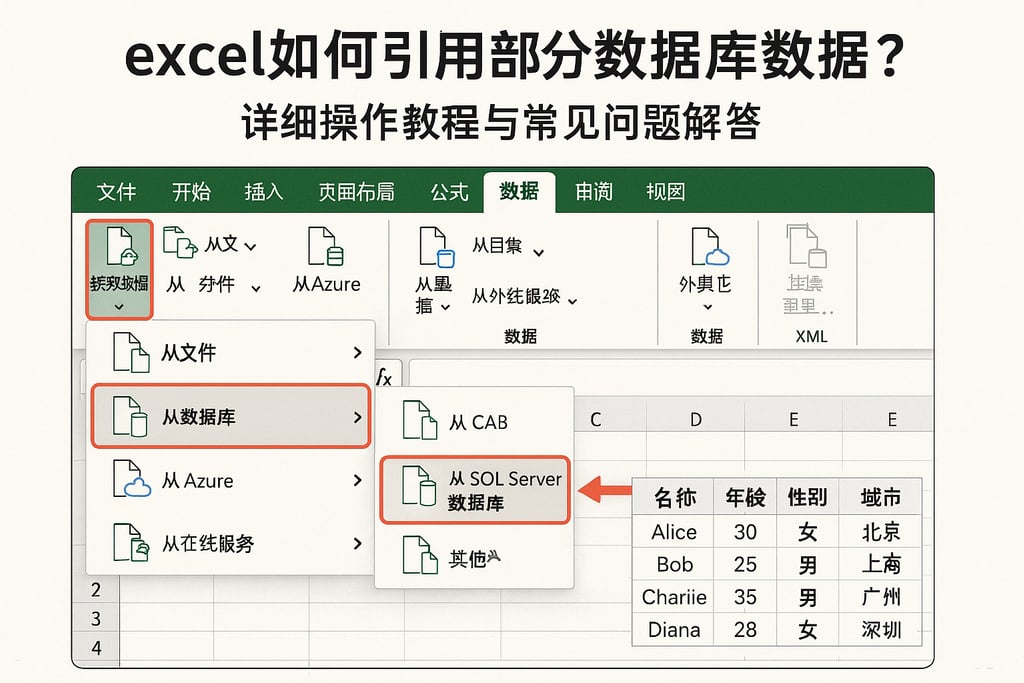This screenshot has width=1024, height=683.
Task: Open the dropdown under 获取数据
Action: pyautogui.click(x=121, y=305)
